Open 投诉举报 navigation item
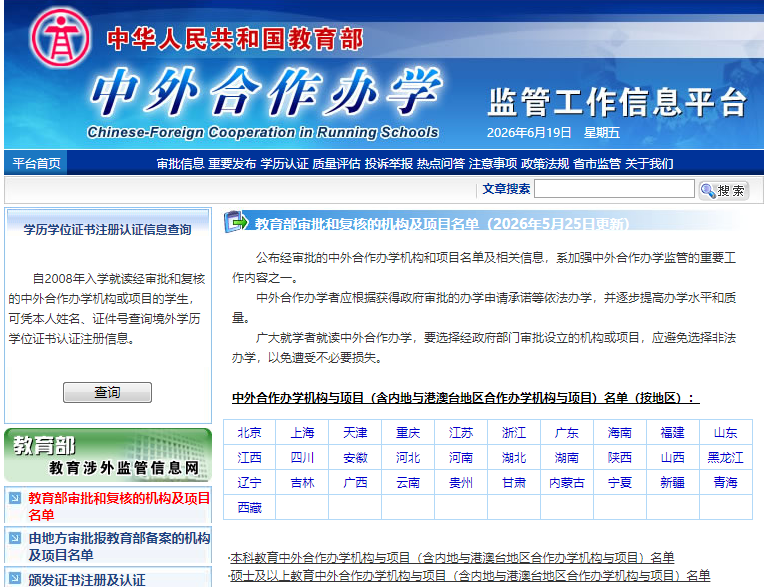 pyautogui.click(x=388, y=163)
